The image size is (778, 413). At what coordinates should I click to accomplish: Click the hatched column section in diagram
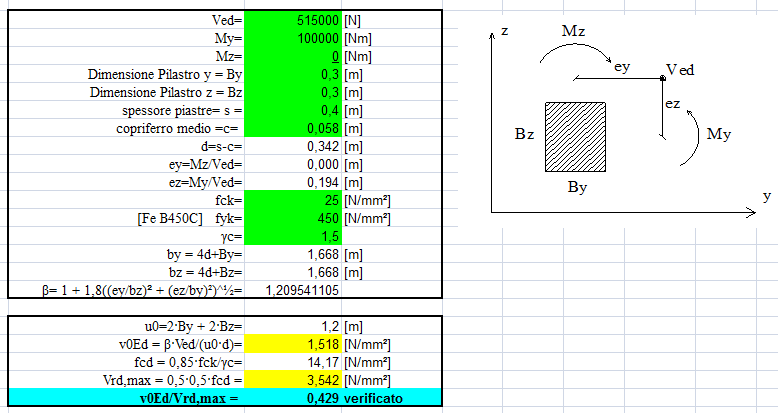coord(576,137)
